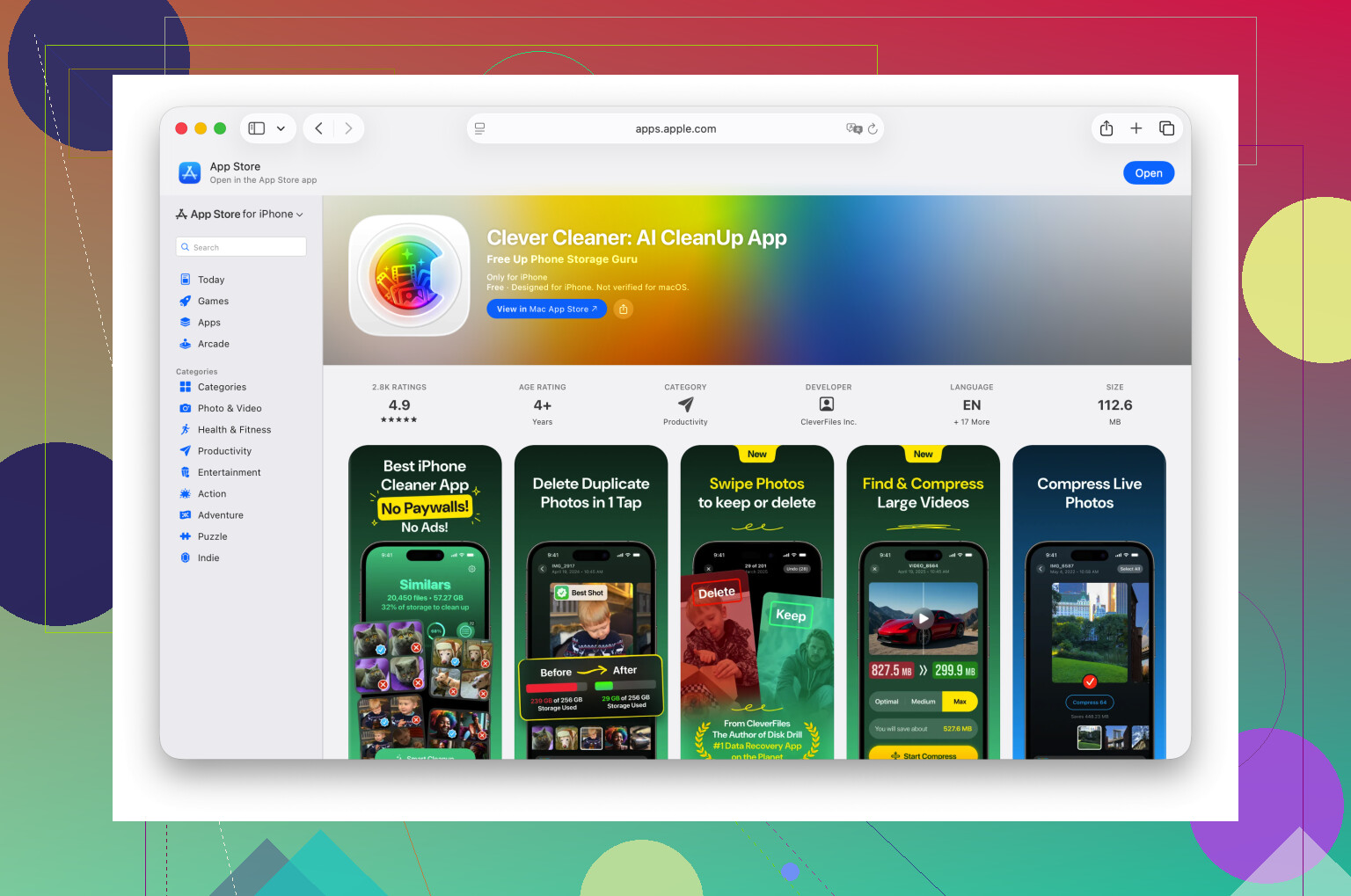Image resolution: width=1351 pixels, height=896 pixels.
Task: Open the Compress Live Photos screenshot
Action: [1090, 602]
